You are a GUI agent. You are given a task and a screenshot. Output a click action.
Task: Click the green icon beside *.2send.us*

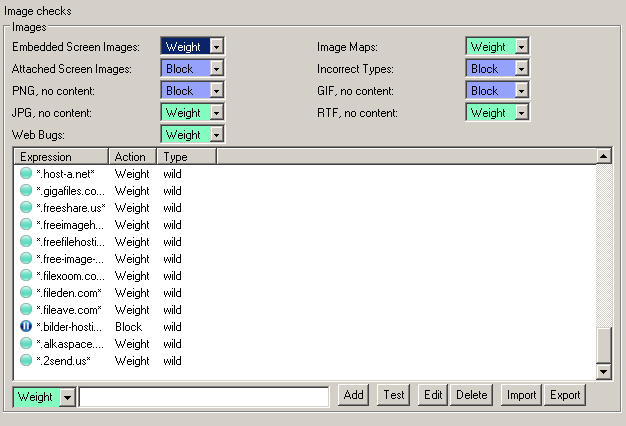(x=26, y=361)
